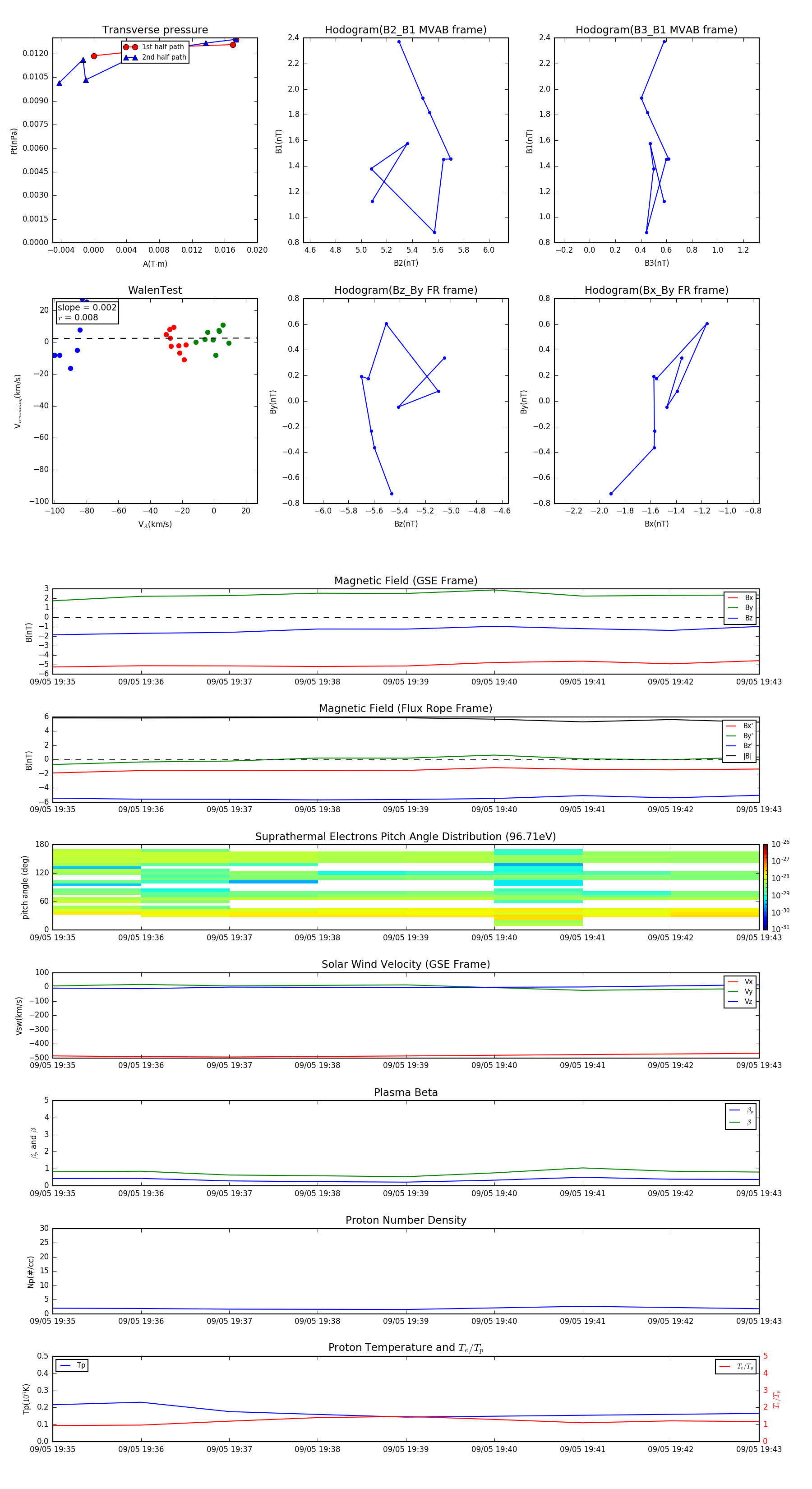812x1489 pixels.
Task: Click 'Proton Number Density' plot title
Action: pyautogui.click(x=406, y=1220)
